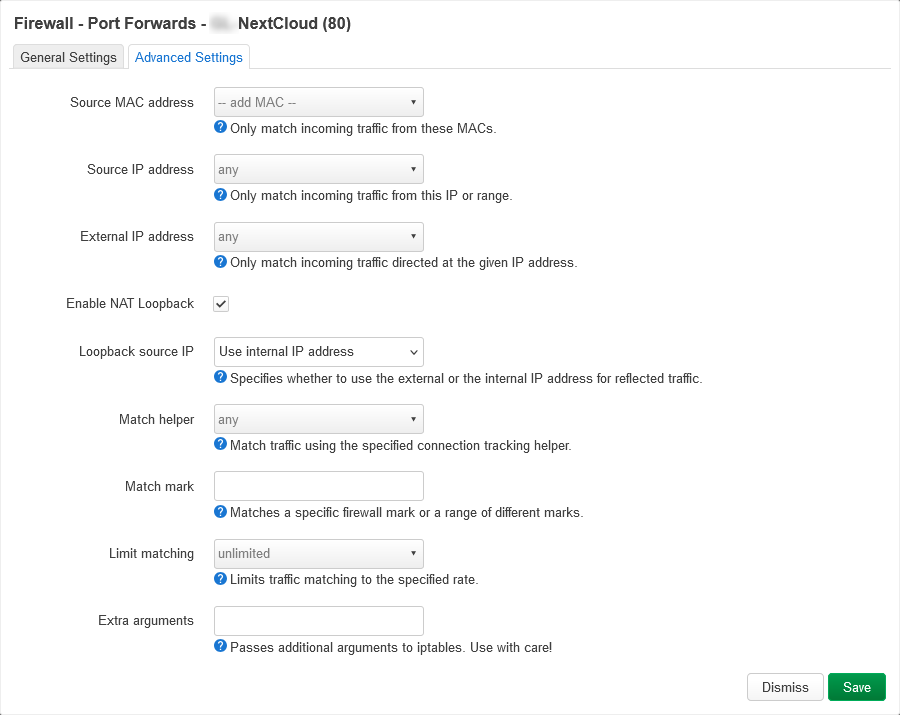The image size is (900, 715).
Task: Expand the Match helper dropdown
Action: click(x=319, y=419)
